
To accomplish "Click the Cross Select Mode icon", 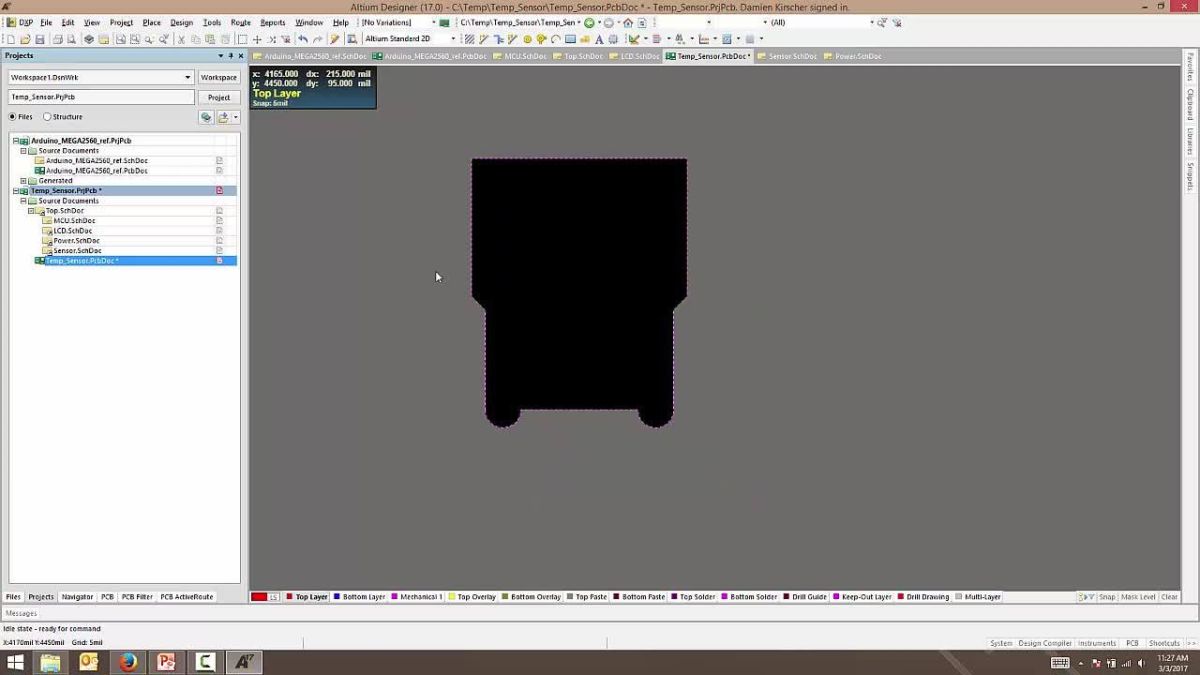I will 352,38.
